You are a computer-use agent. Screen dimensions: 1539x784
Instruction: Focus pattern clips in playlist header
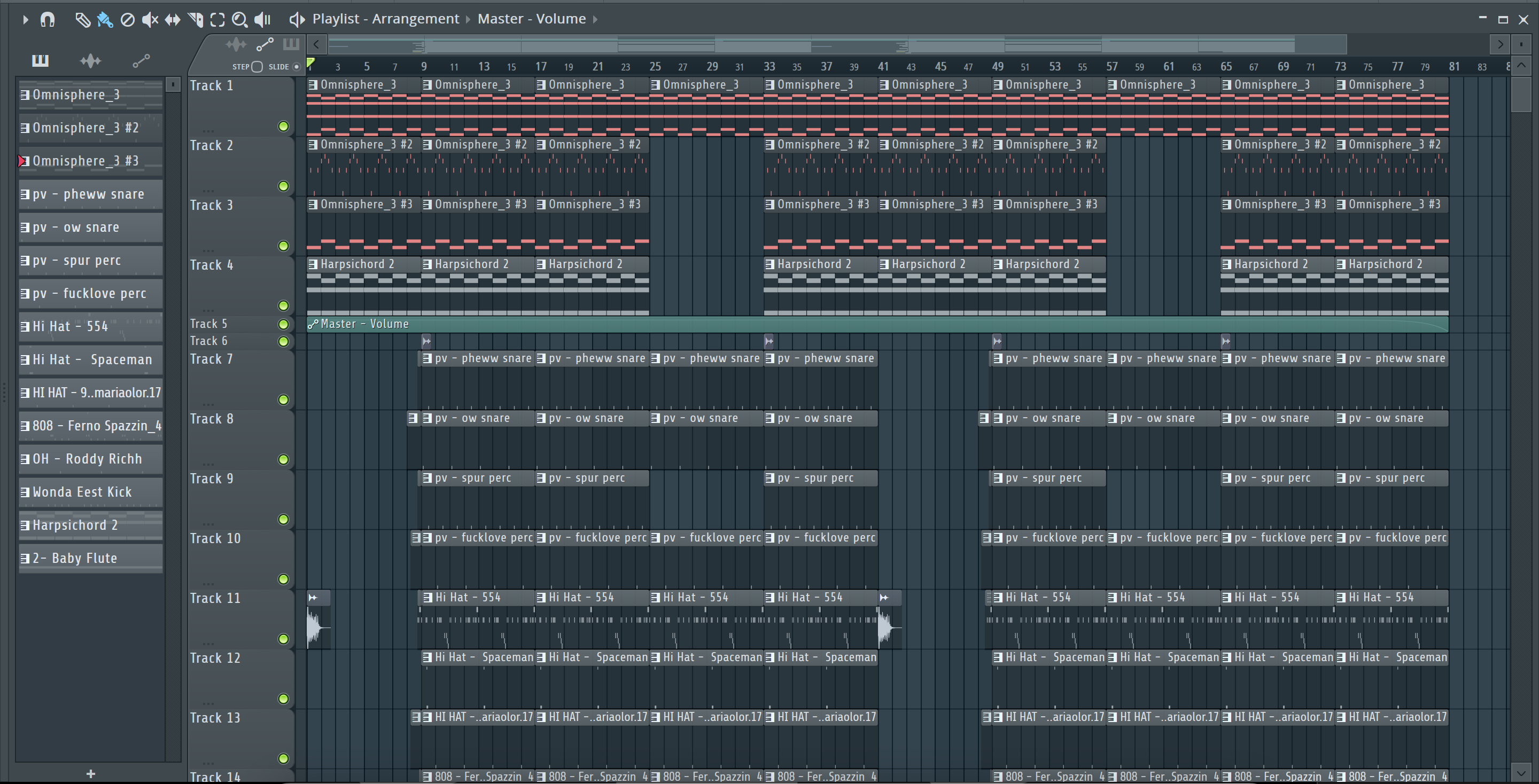(291, 44)
